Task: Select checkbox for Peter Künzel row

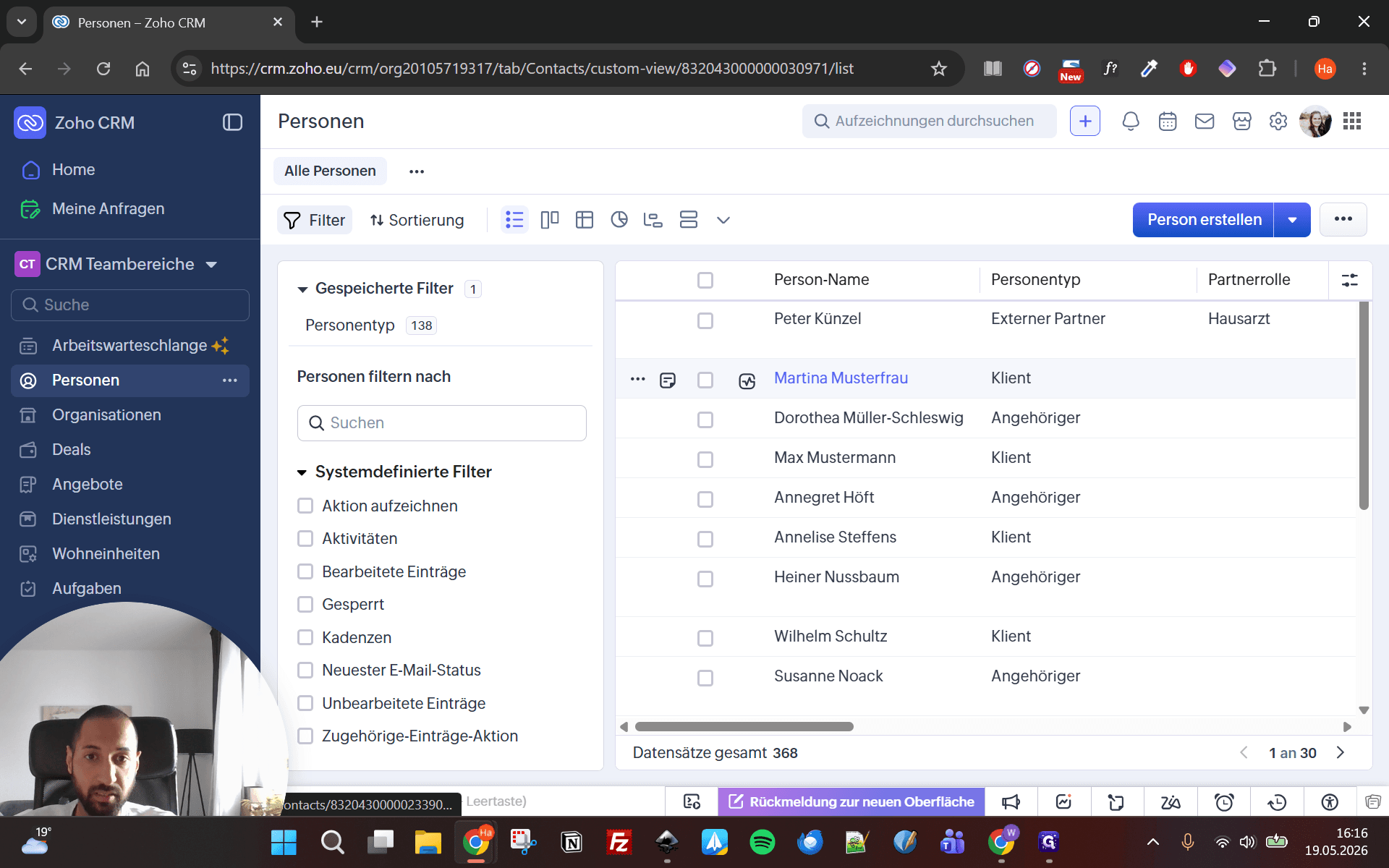Action: coord(705,320)
